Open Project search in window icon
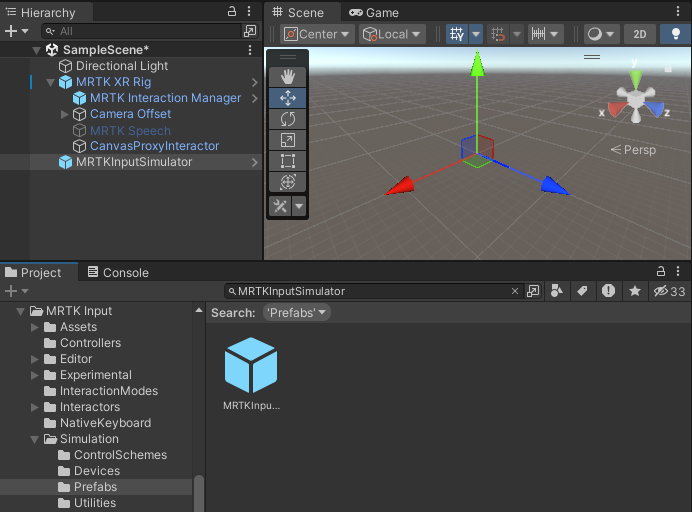Screen dimensions: 692x512 (533, 291)
